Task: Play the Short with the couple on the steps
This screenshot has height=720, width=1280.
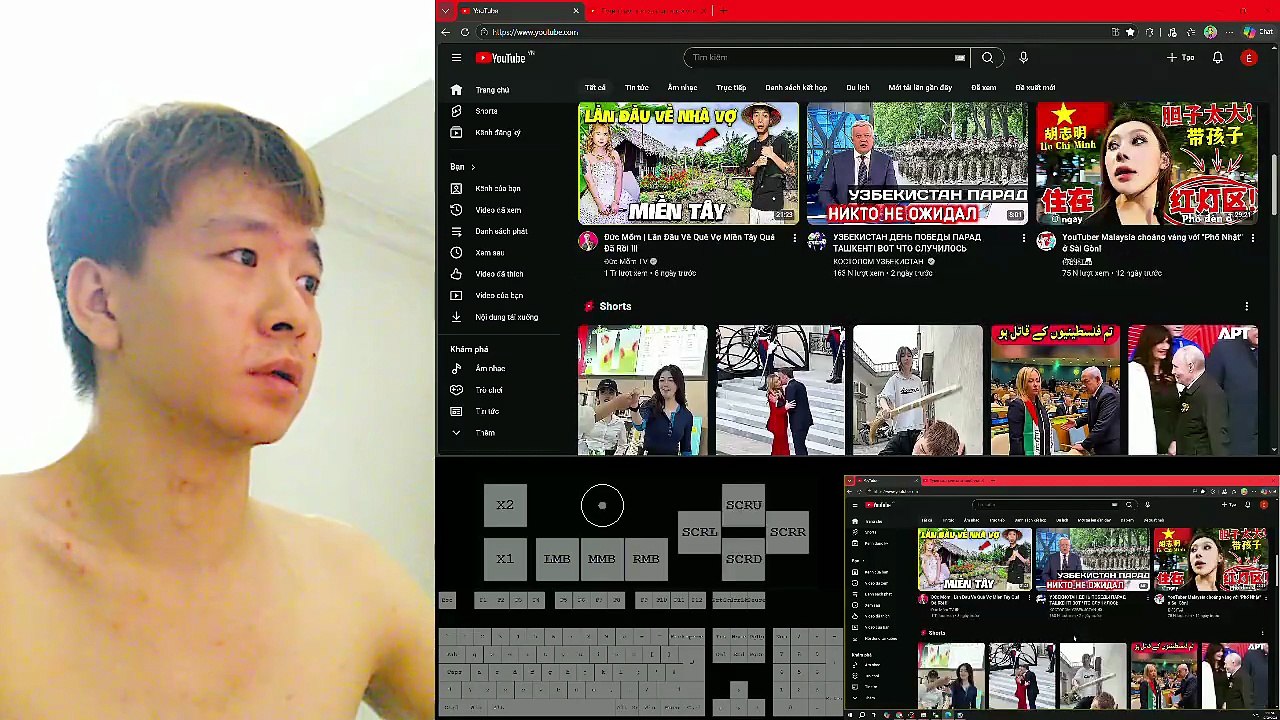Action: 780,390
